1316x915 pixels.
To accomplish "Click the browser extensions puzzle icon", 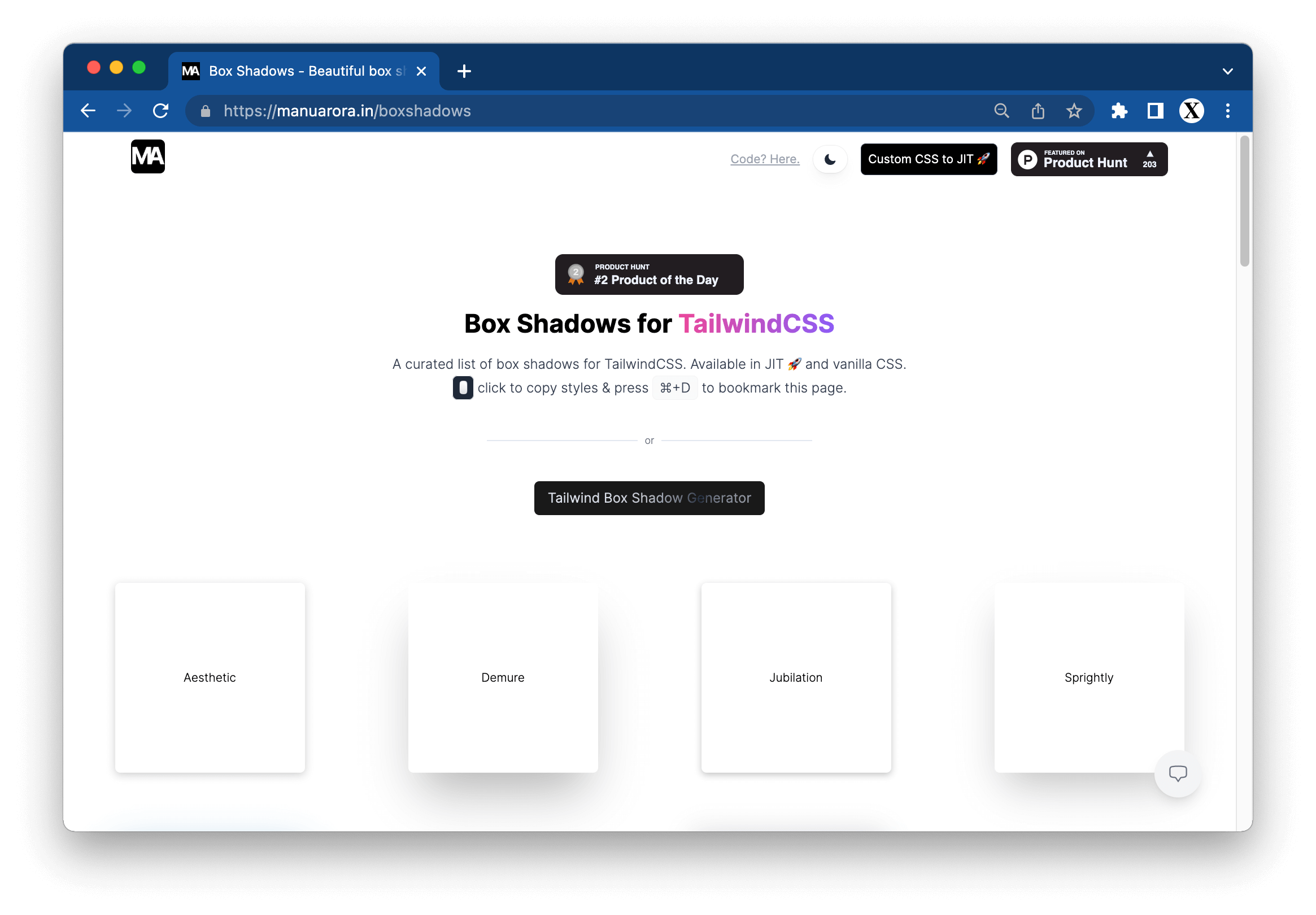I will pyautogui.click(x=1119, y=111).
